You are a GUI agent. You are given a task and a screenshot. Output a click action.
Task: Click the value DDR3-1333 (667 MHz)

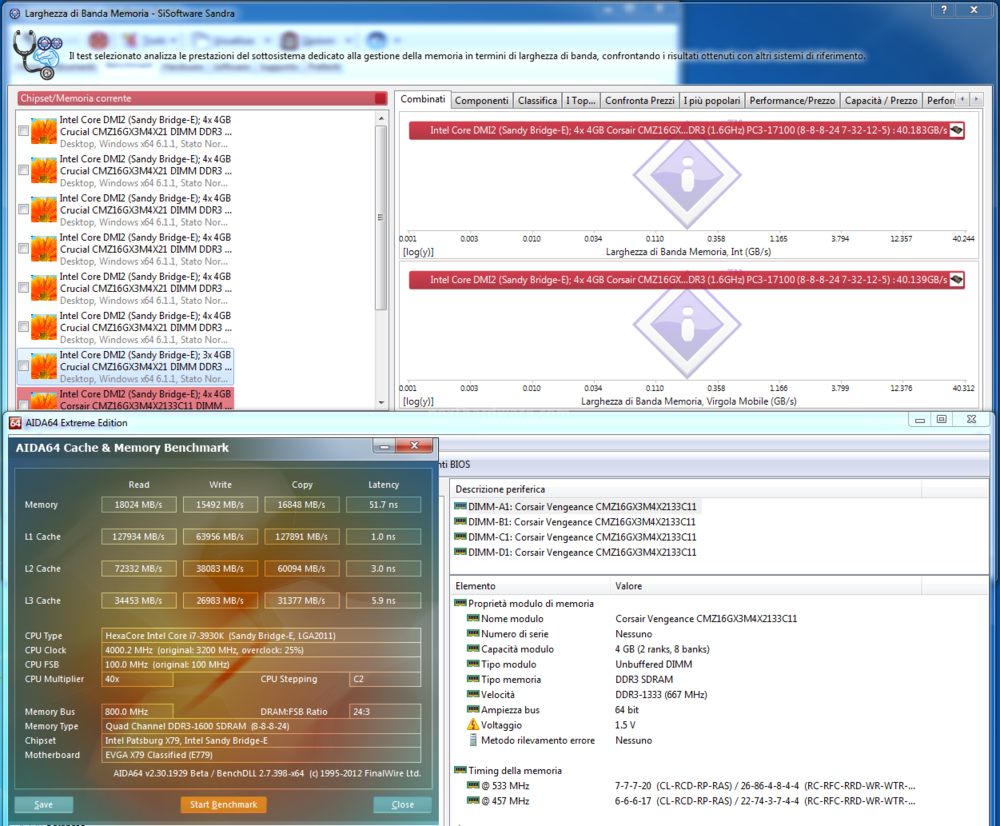pyautogui.click(x=661, y=695)
